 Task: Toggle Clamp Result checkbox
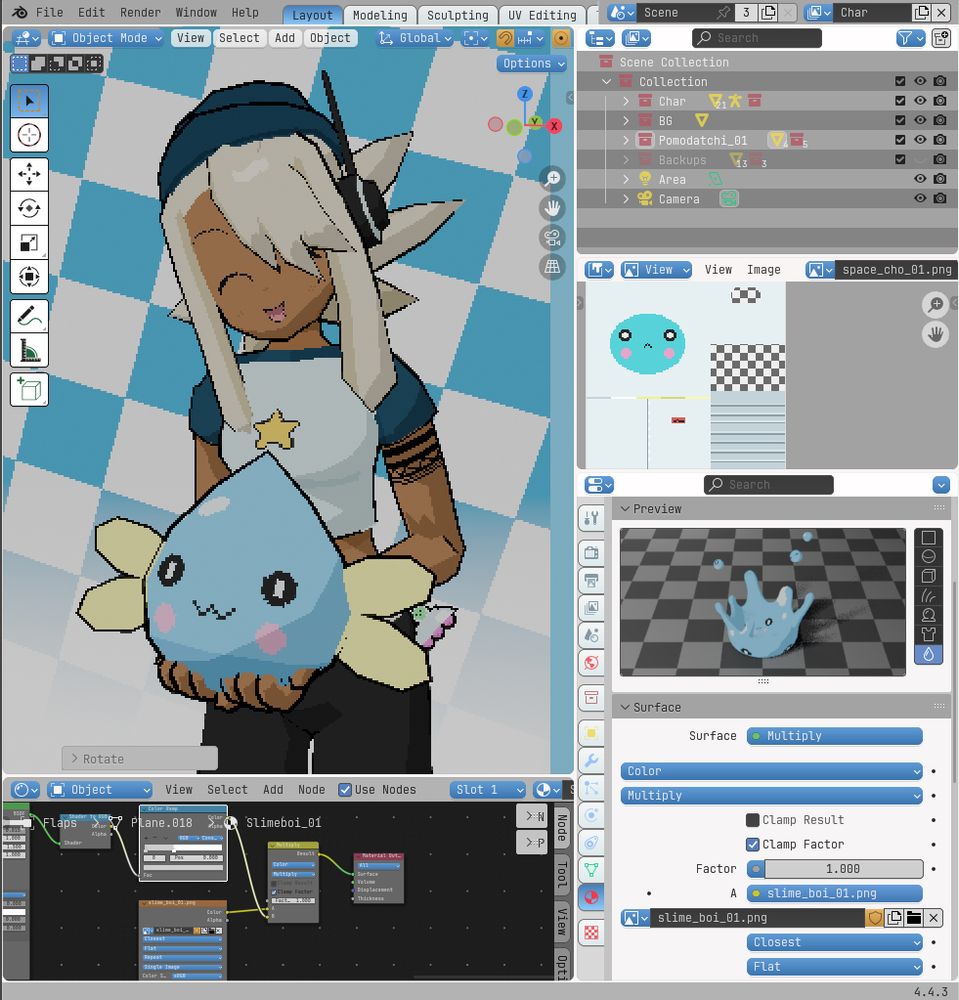tap(752, 820)
